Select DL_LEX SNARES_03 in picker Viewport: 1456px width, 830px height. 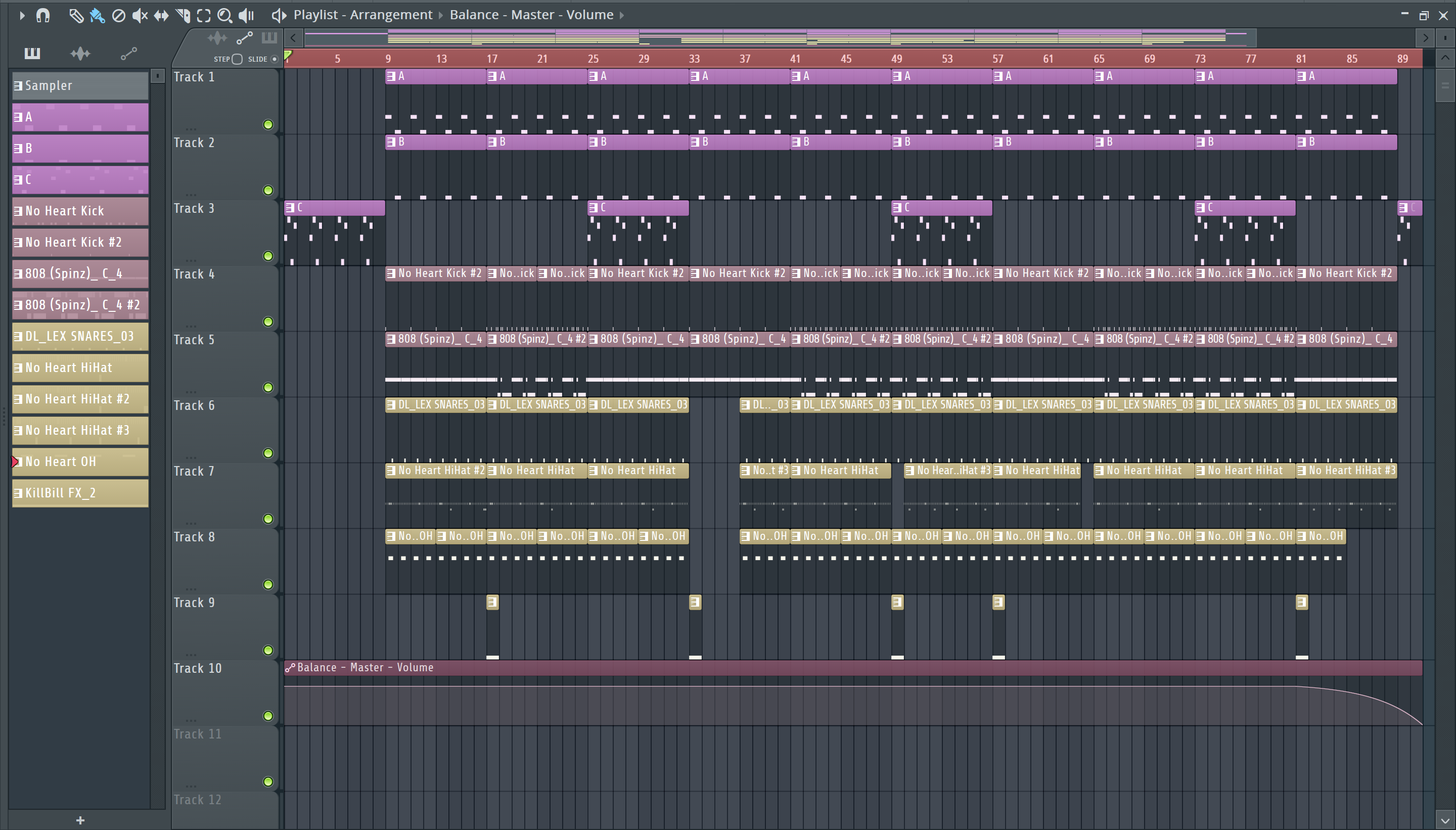(x=80, y=336)
